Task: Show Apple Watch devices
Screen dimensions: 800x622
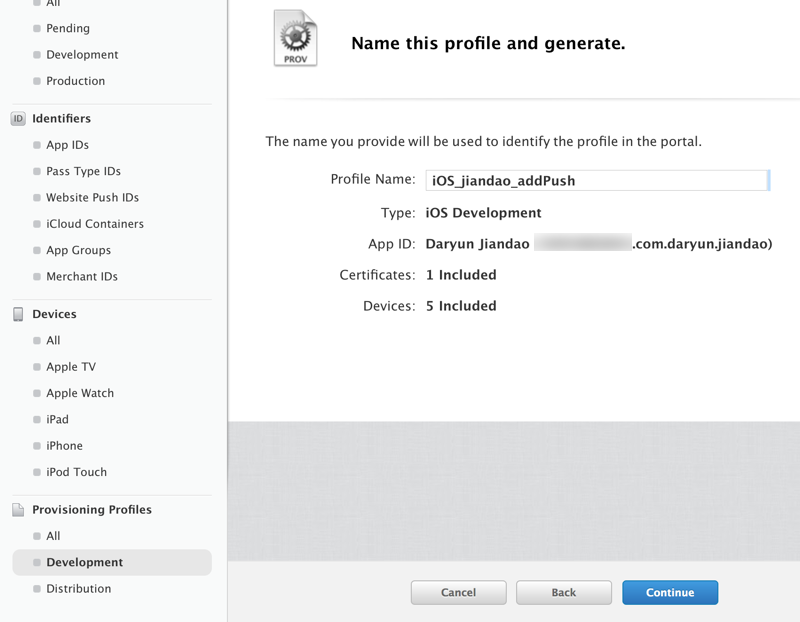Action: (x=80, y=393)
